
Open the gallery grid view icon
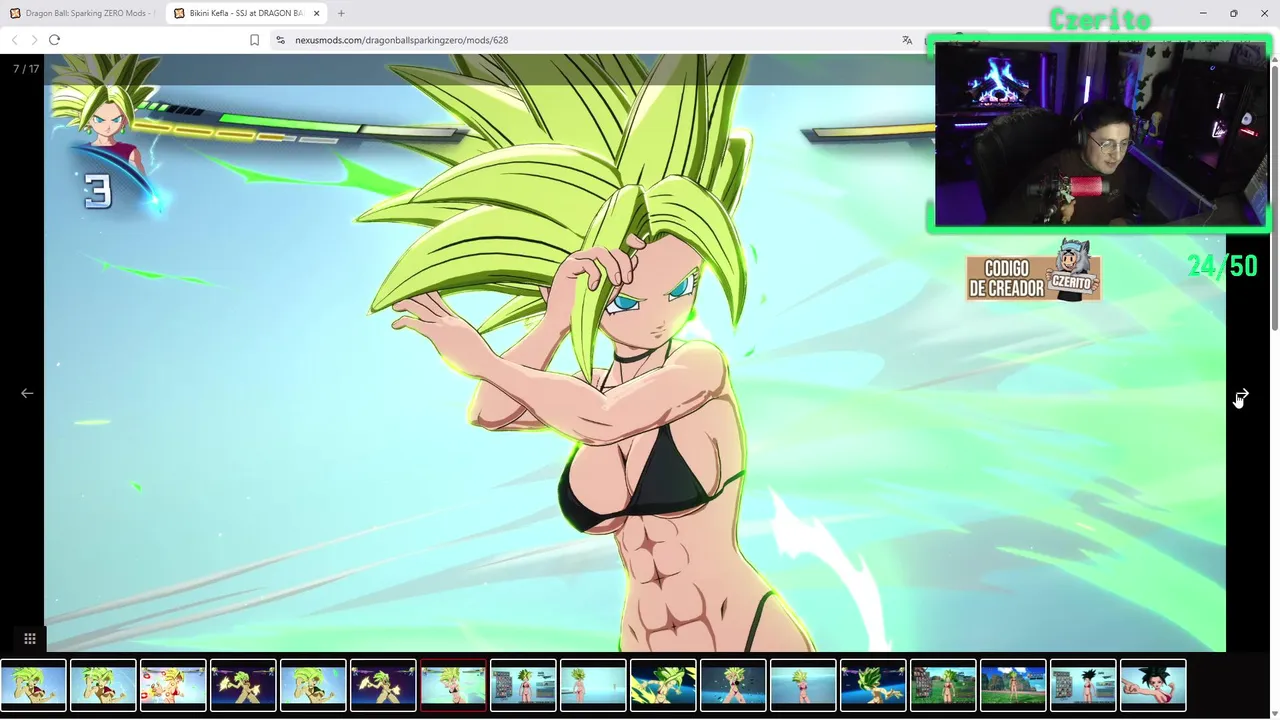tap(30, 638)
